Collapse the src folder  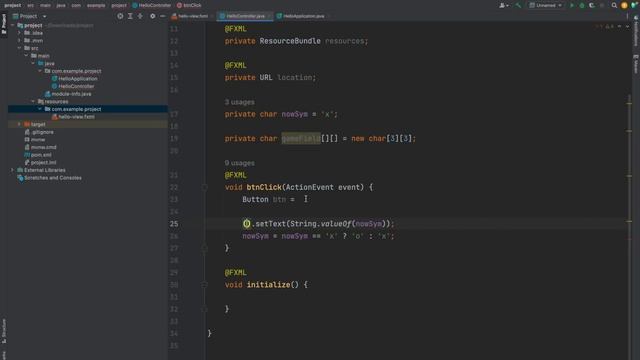[19, 48]
